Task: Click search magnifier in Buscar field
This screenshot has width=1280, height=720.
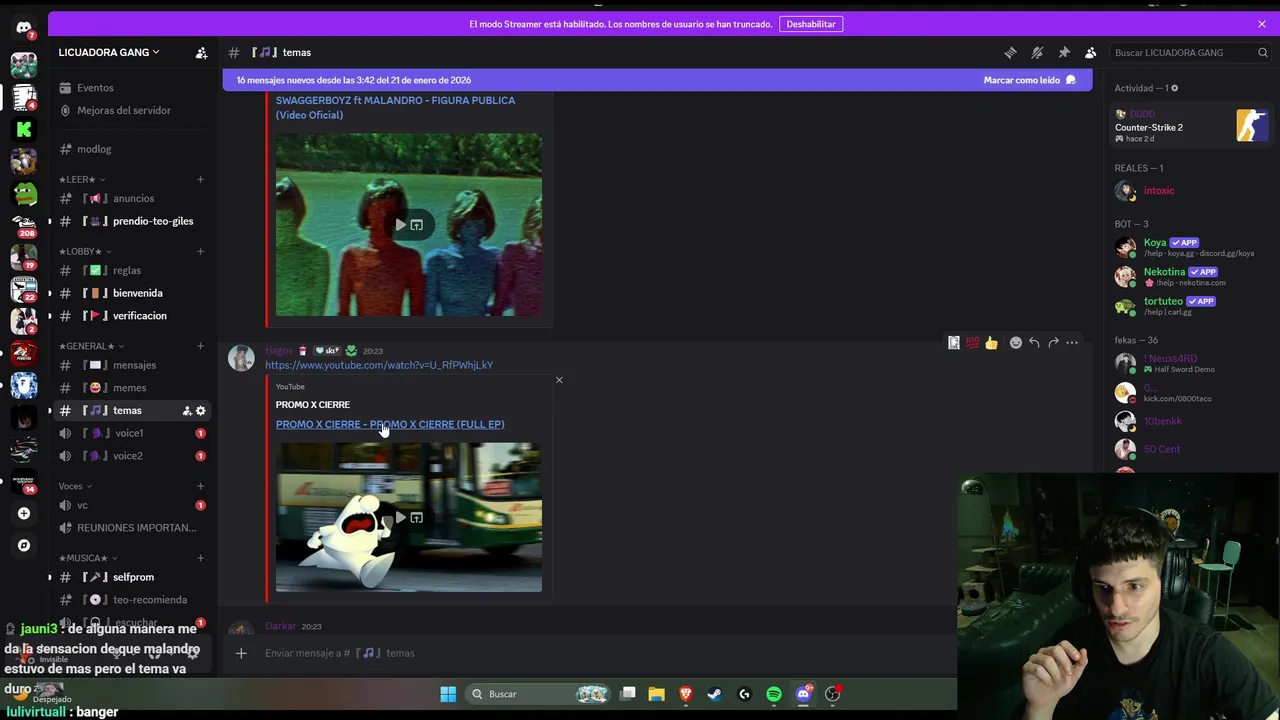Action: click(1263, 52)
